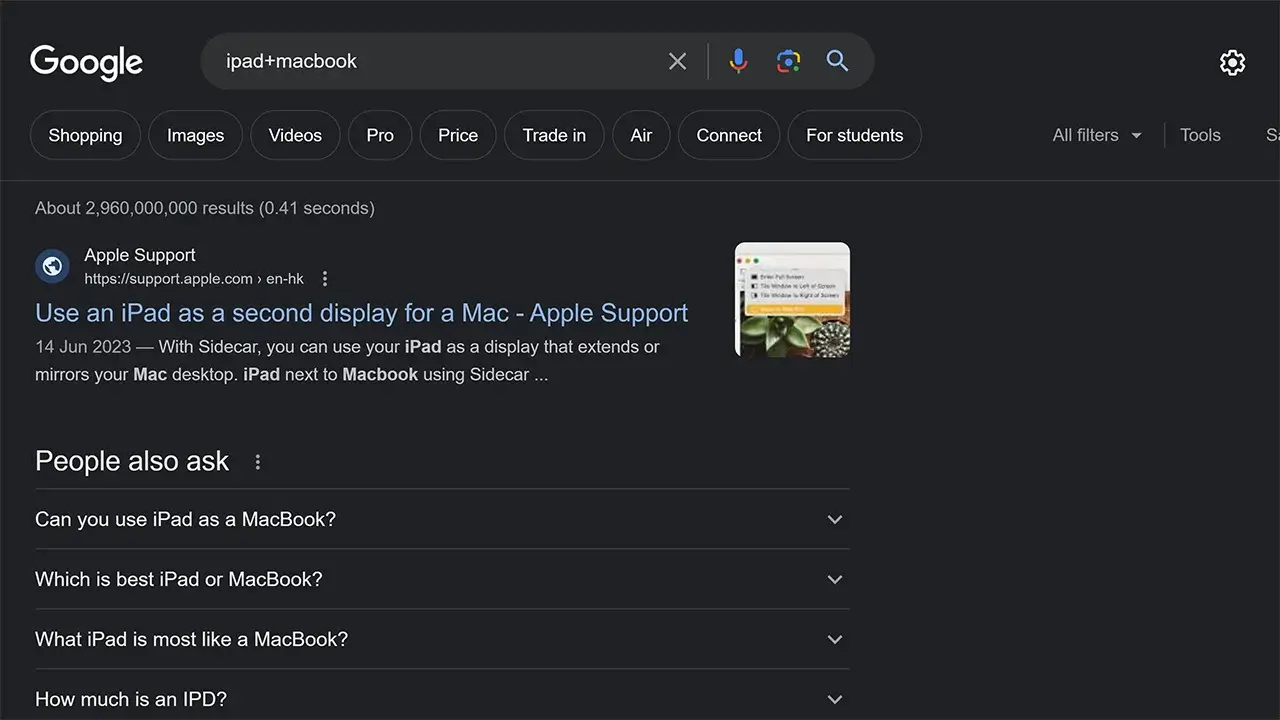Image resolution: width=1280 pixels, height=720 pixels.
Task: Select the Shopping filter chip
Action: click(x=85, y=135)
